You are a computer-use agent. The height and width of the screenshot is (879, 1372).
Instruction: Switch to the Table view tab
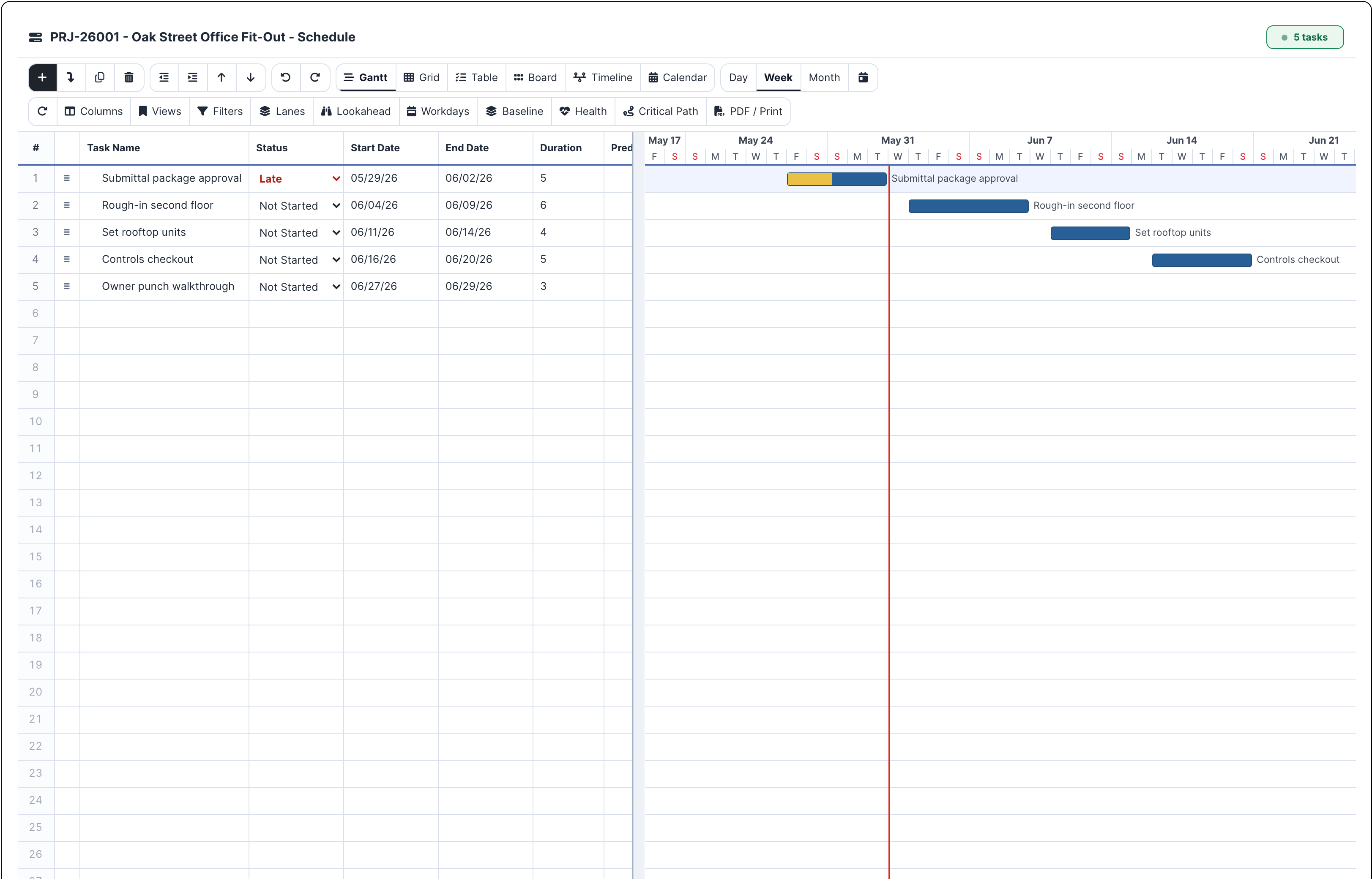coord(477,78)
